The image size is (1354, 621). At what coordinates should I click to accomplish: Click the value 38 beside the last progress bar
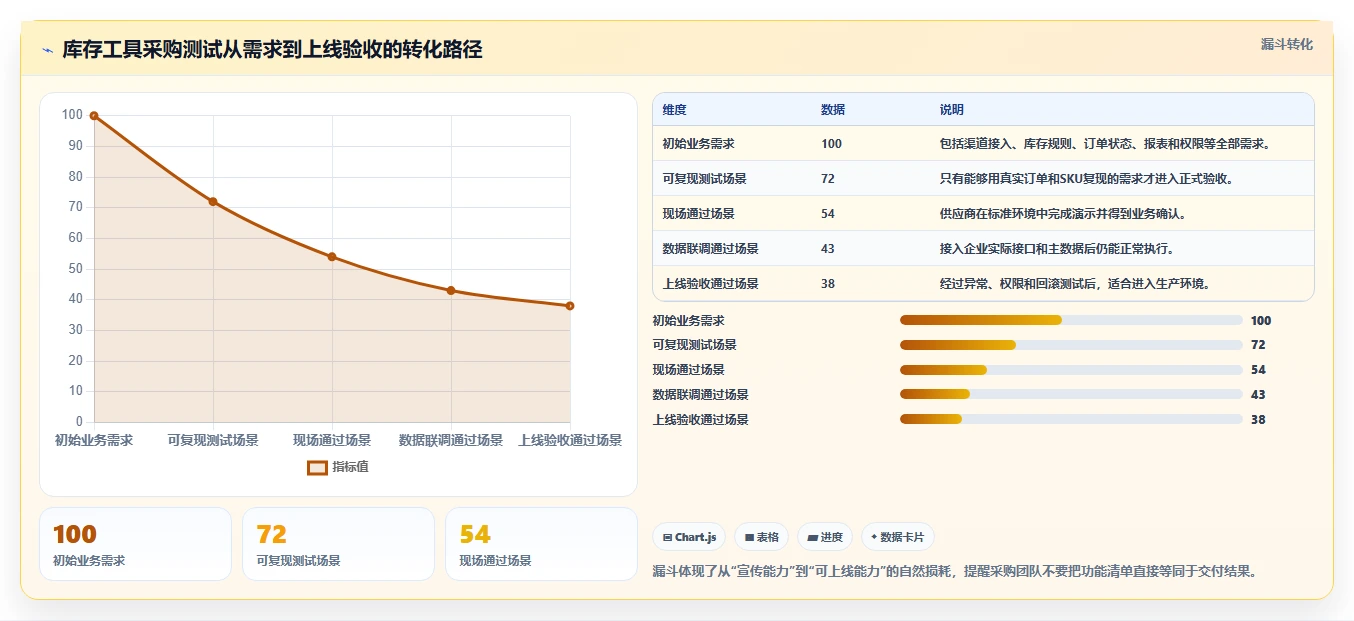(1258, 420)
